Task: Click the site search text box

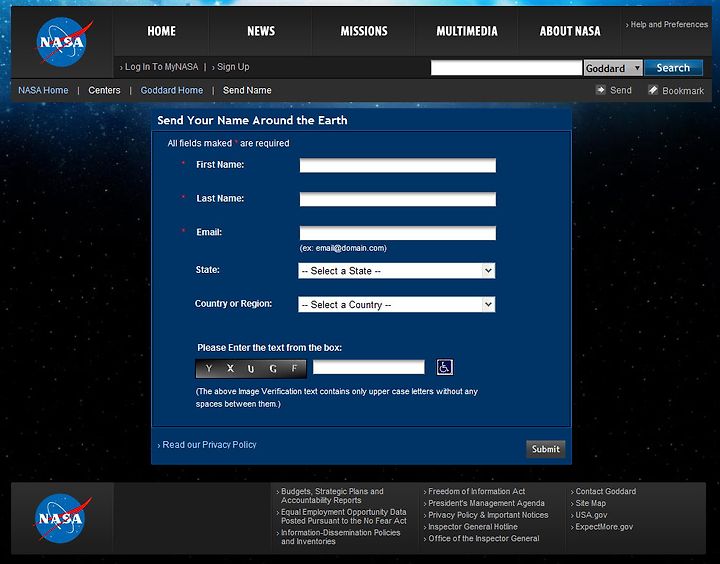Action: point(506,68)
